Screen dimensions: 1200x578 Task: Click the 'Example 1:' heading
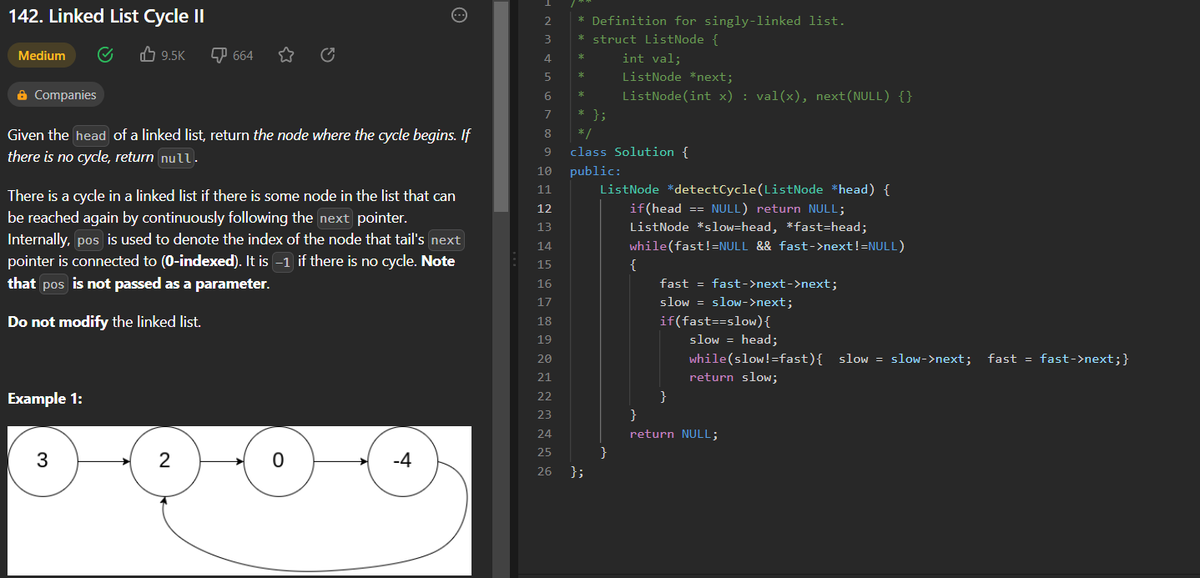click(x=45, y=398)
